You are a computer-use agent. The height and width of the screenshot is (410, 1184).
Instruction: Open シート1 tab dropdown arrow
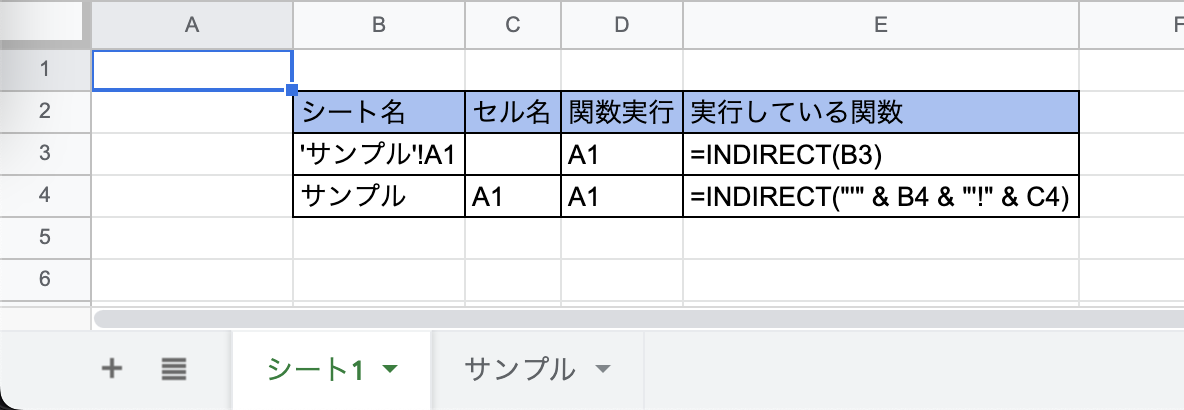[x=391, y=370]
